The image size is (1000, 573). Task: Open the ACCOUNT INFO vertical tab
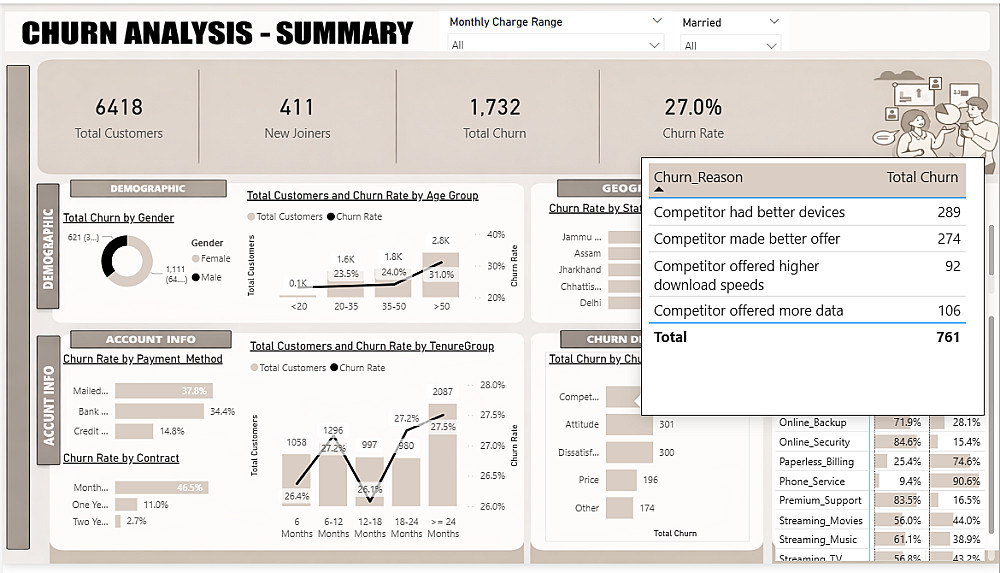pos(48,401)
